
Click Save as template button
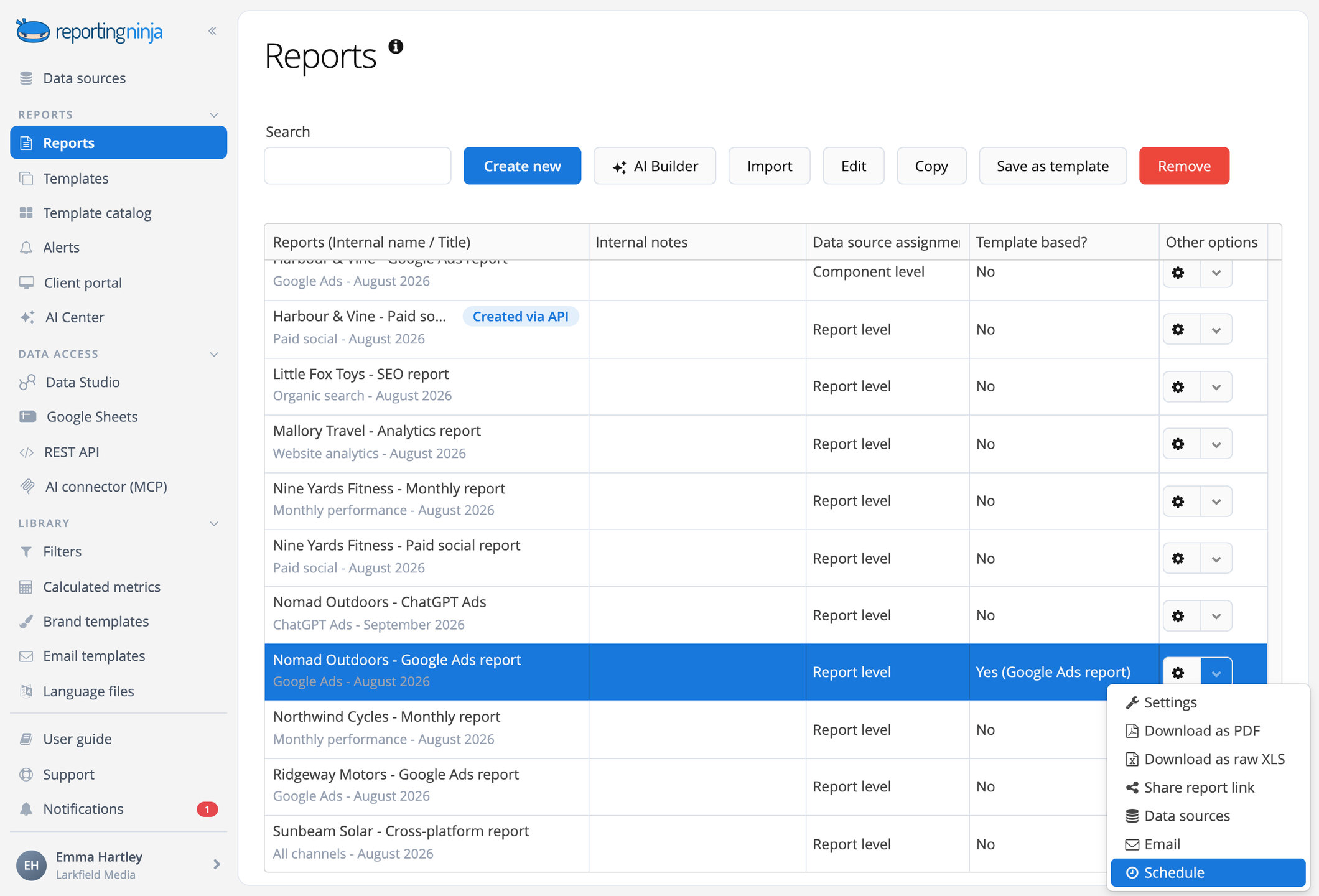pyautogui.click(x=1053, y=166)
